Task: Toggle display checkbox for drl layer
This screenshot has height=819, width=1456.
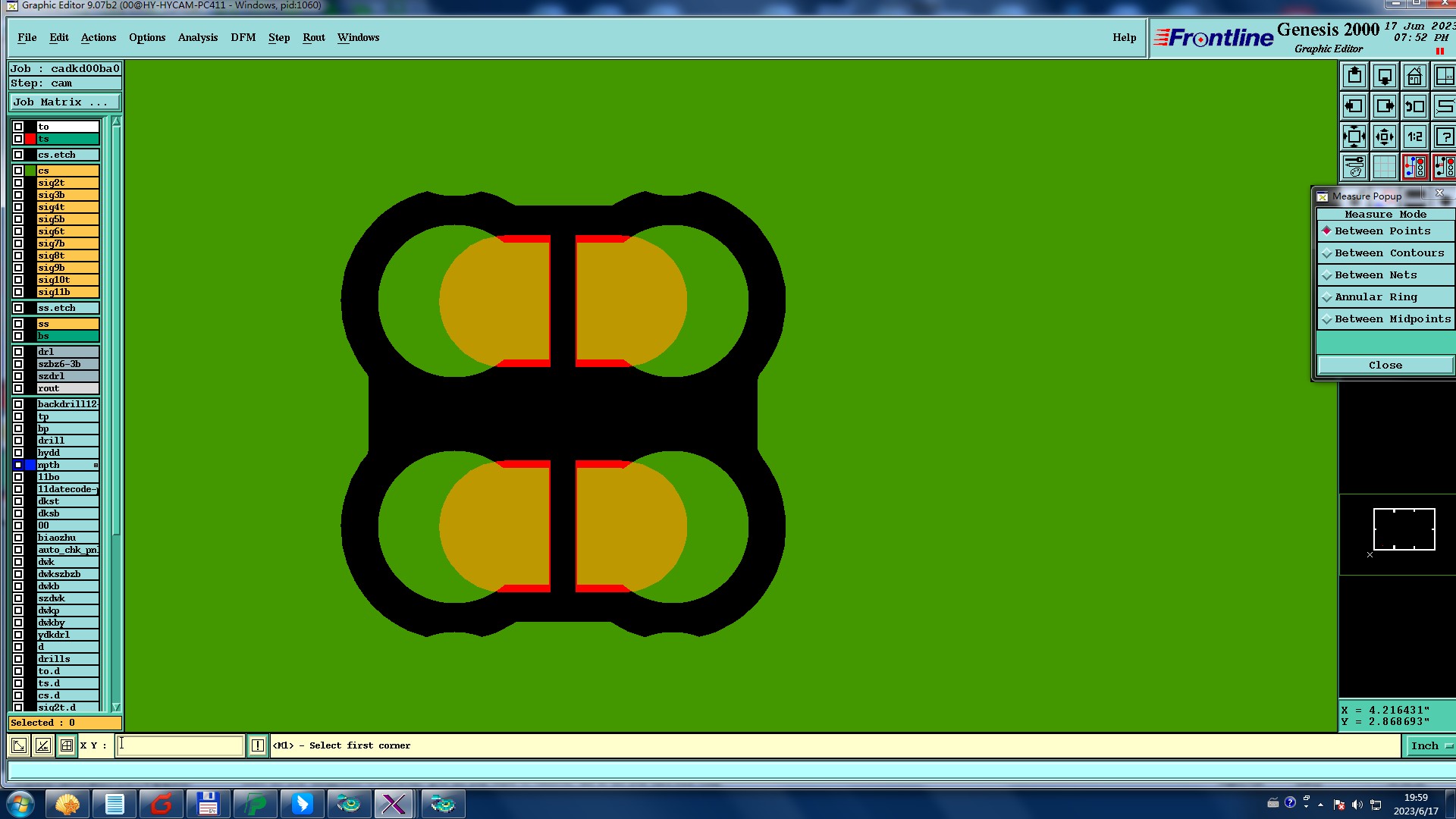Action: point(18,352)
